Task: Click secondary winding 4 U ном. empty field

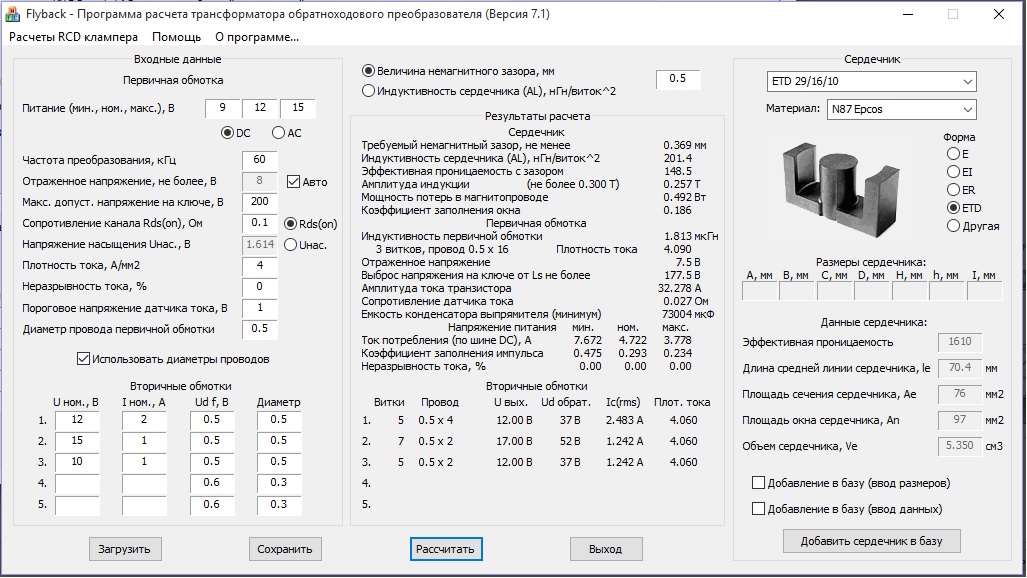Action: point(77,484)
